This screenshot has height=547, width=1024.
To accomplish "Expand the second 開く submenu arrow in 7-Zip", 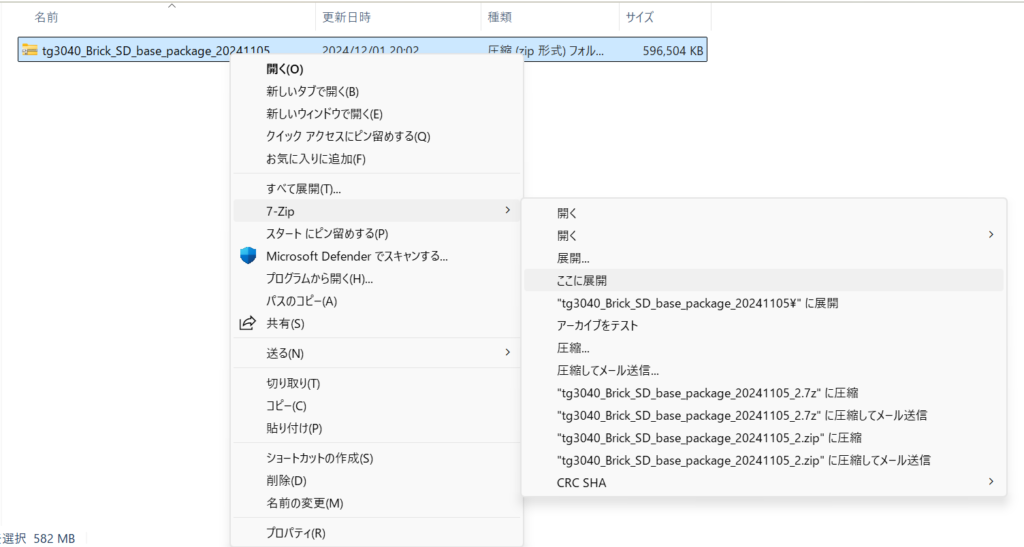I will 991,234.
